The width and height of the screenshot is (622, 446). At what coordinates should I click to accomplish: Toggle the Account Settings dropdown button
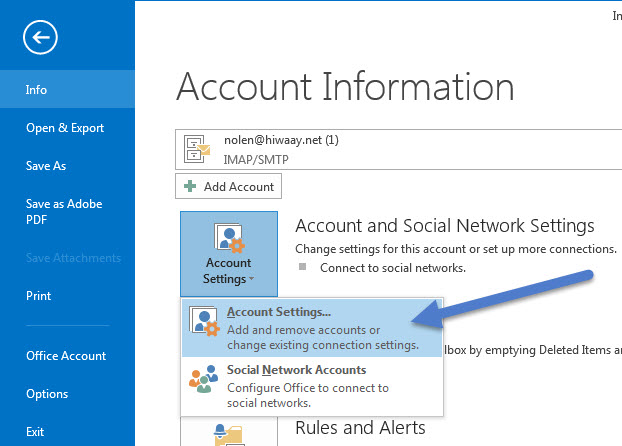pos(229,254)
